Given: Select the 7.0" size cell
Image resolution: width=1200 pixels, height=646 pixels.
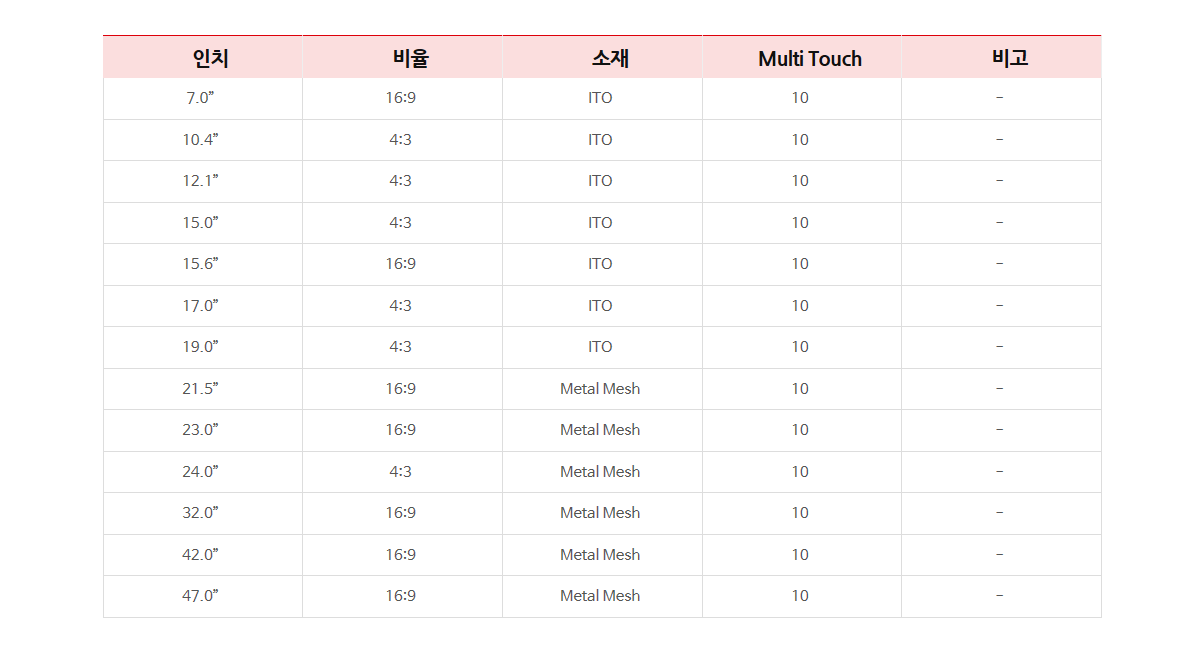Looking at the screenshot, I should (203, 98).
